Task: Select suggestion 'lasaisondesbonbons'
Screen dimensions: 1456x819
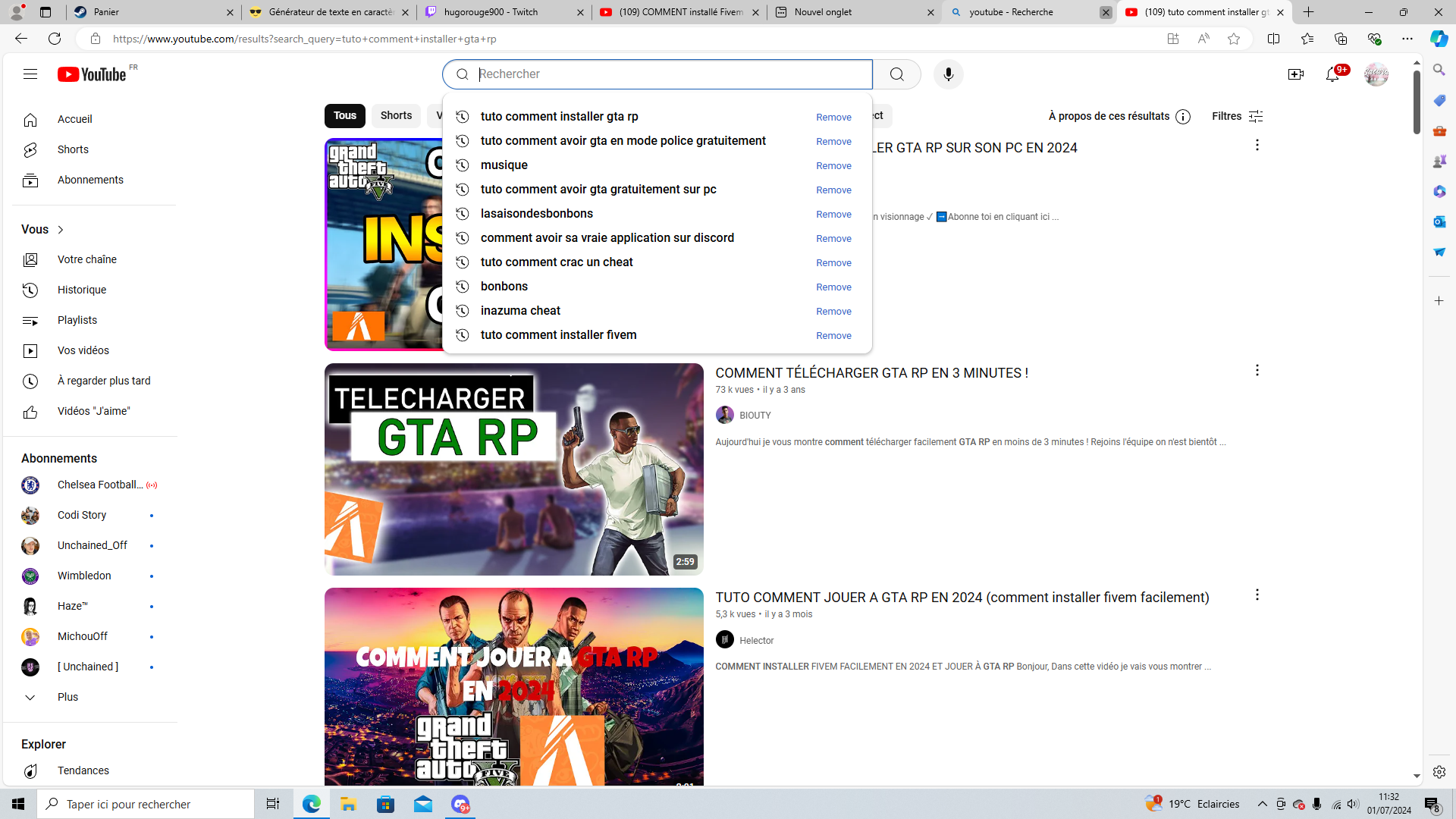Action: (x=537, y=214)
